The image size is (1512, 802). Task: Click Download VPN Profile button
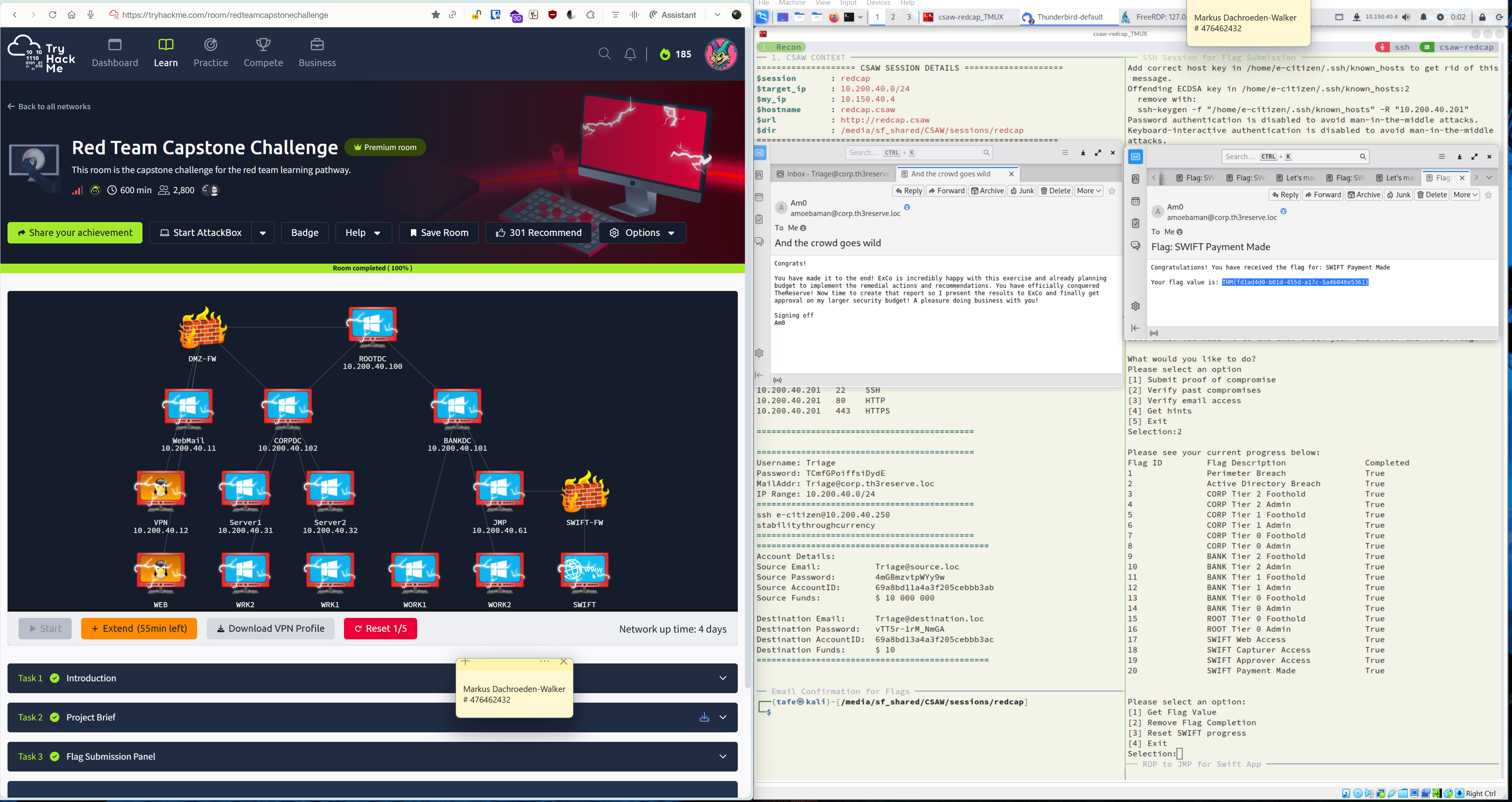(x=270, y=628)
